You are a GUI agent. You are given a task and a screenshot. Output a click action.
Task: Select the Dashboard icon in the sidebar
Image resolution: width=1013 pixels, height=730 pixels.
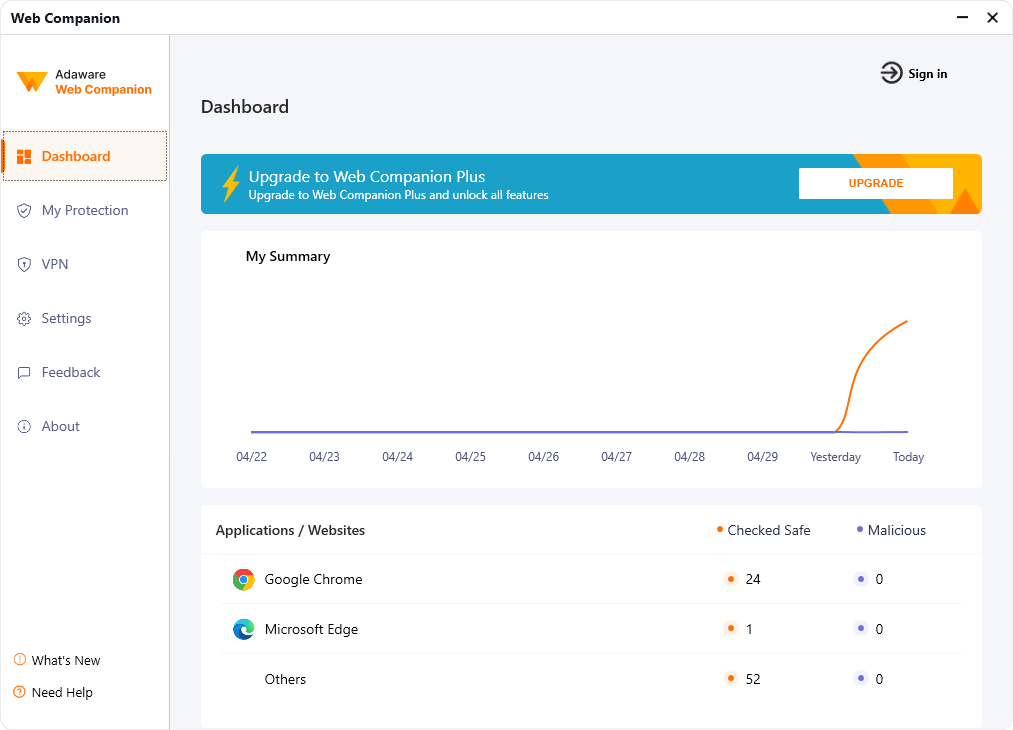[25, 156]
